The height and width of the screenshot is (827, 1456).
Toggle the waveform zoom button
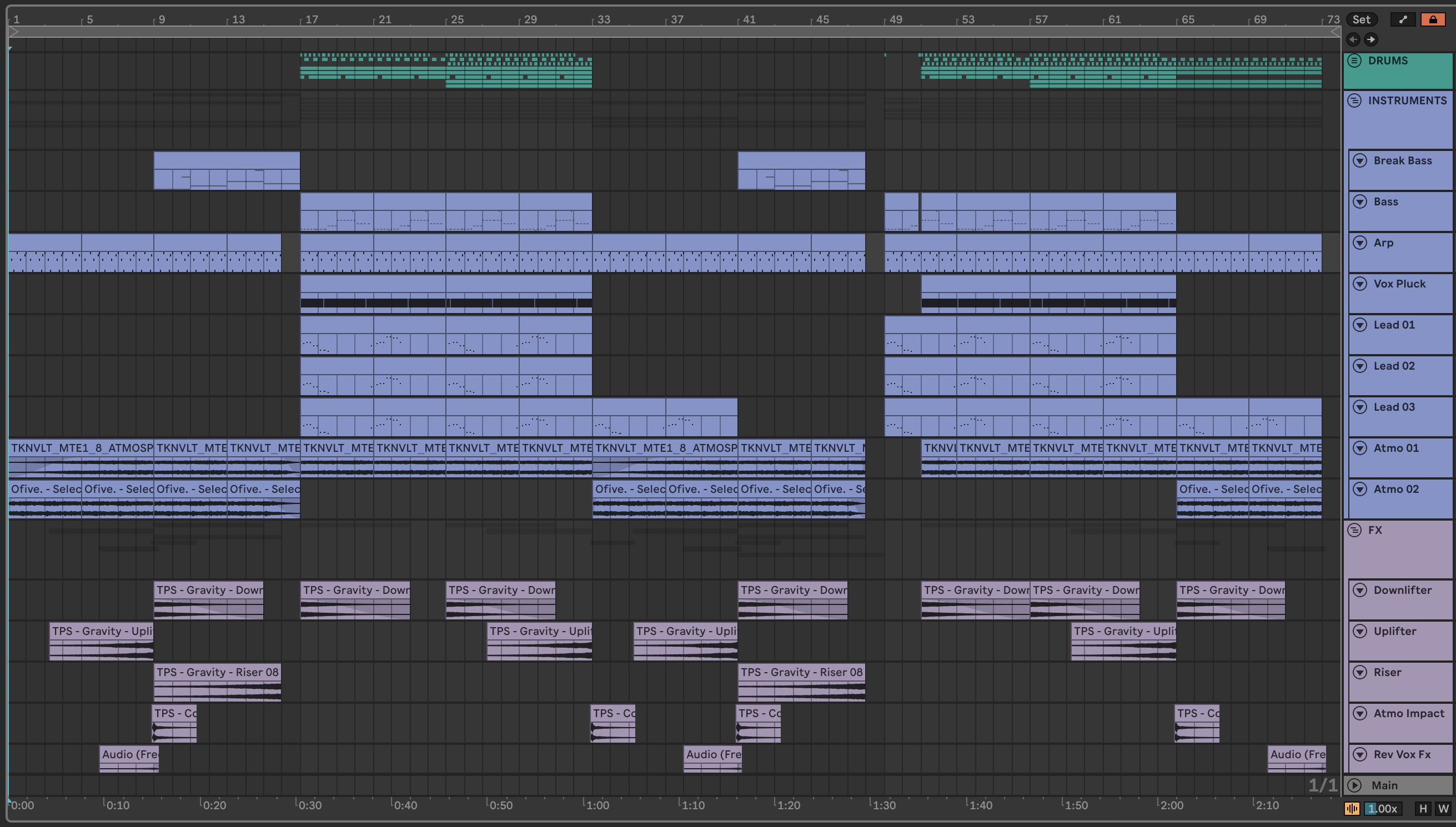coord(1352,809)
